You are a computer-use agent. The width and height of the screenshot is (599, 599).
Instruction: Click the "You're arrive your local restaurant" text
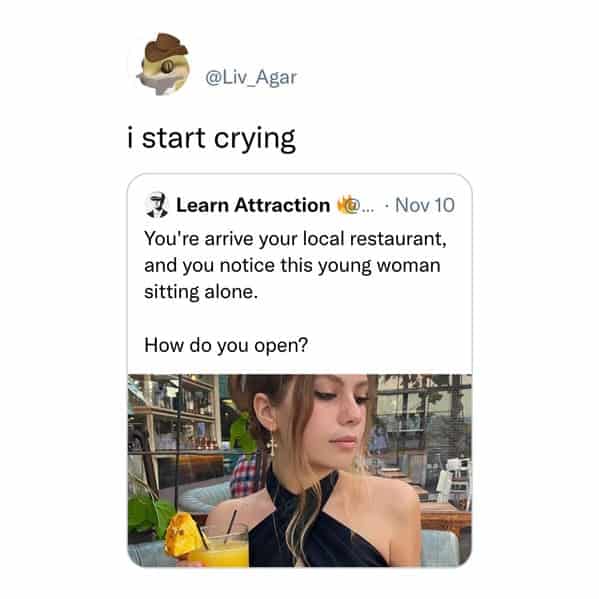[295, 239]
